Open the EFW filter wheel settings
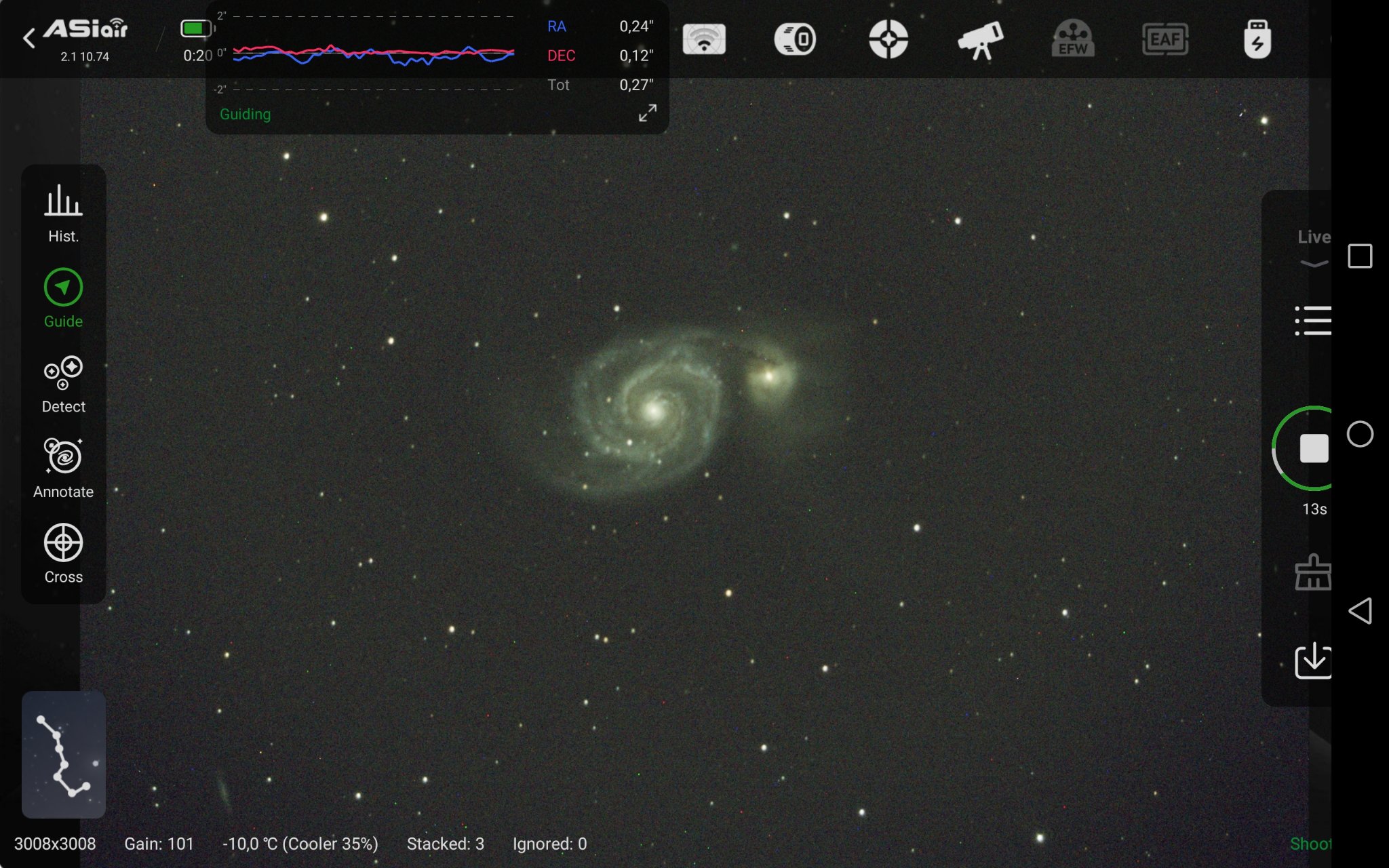This screenshot has height=868, width=1389. [x=1072, y=39]
